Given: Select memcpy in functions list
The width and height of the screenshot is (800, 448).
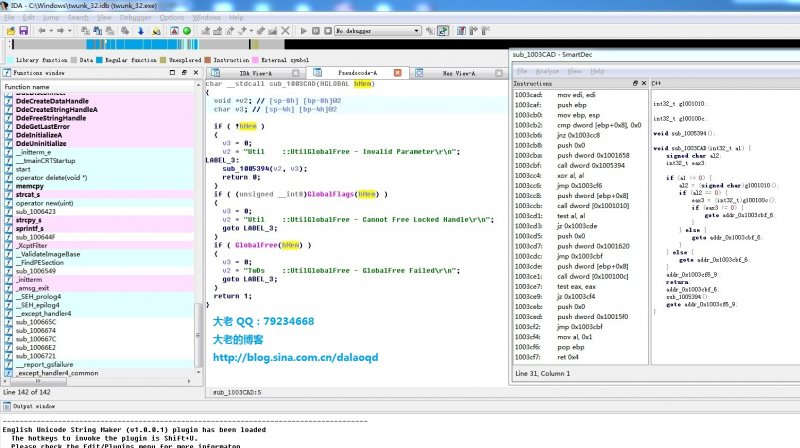Looking at the screenshot, I should click(30, 186).
